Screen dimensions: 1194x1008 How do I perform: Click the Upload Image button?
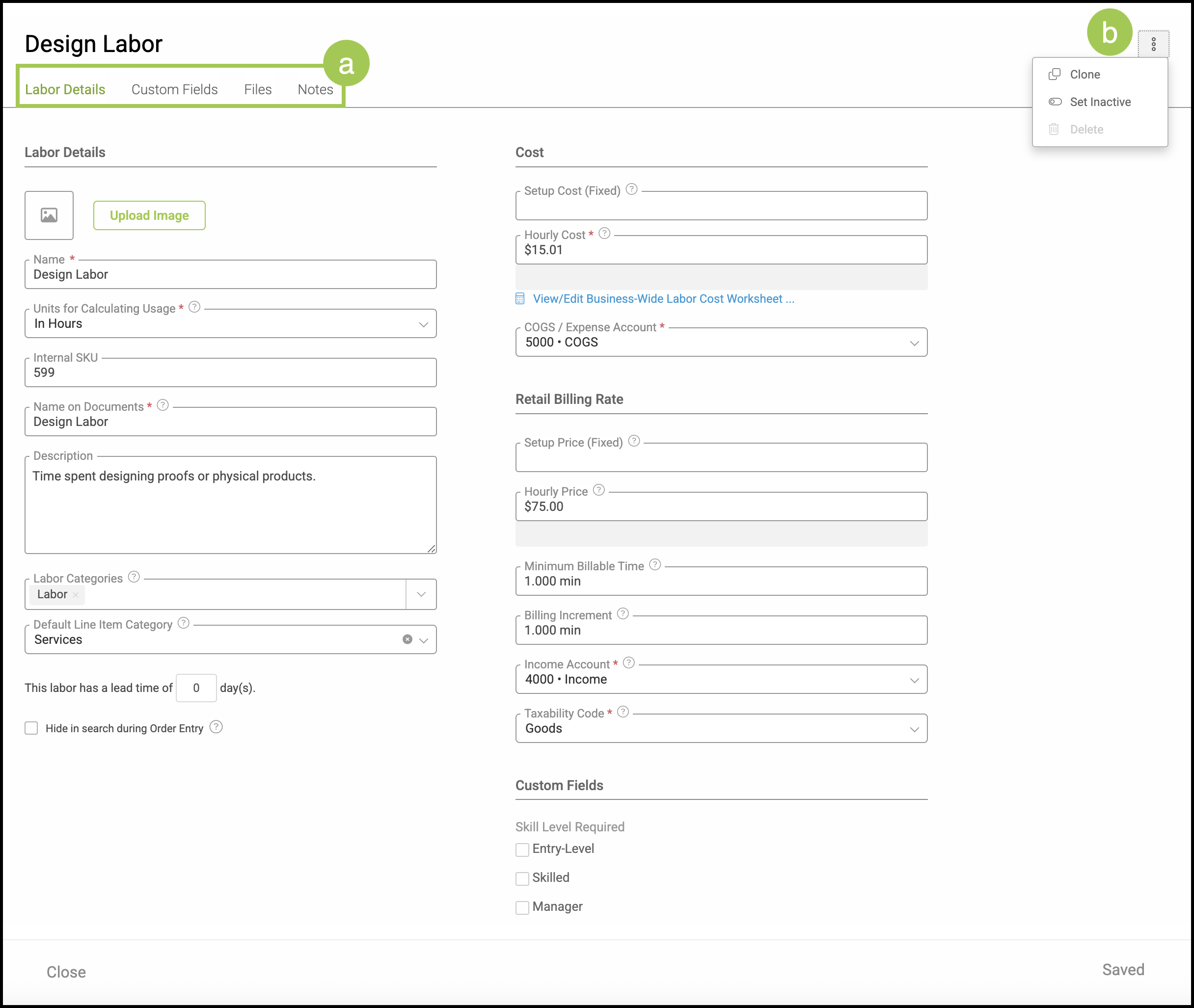point(149,215)
